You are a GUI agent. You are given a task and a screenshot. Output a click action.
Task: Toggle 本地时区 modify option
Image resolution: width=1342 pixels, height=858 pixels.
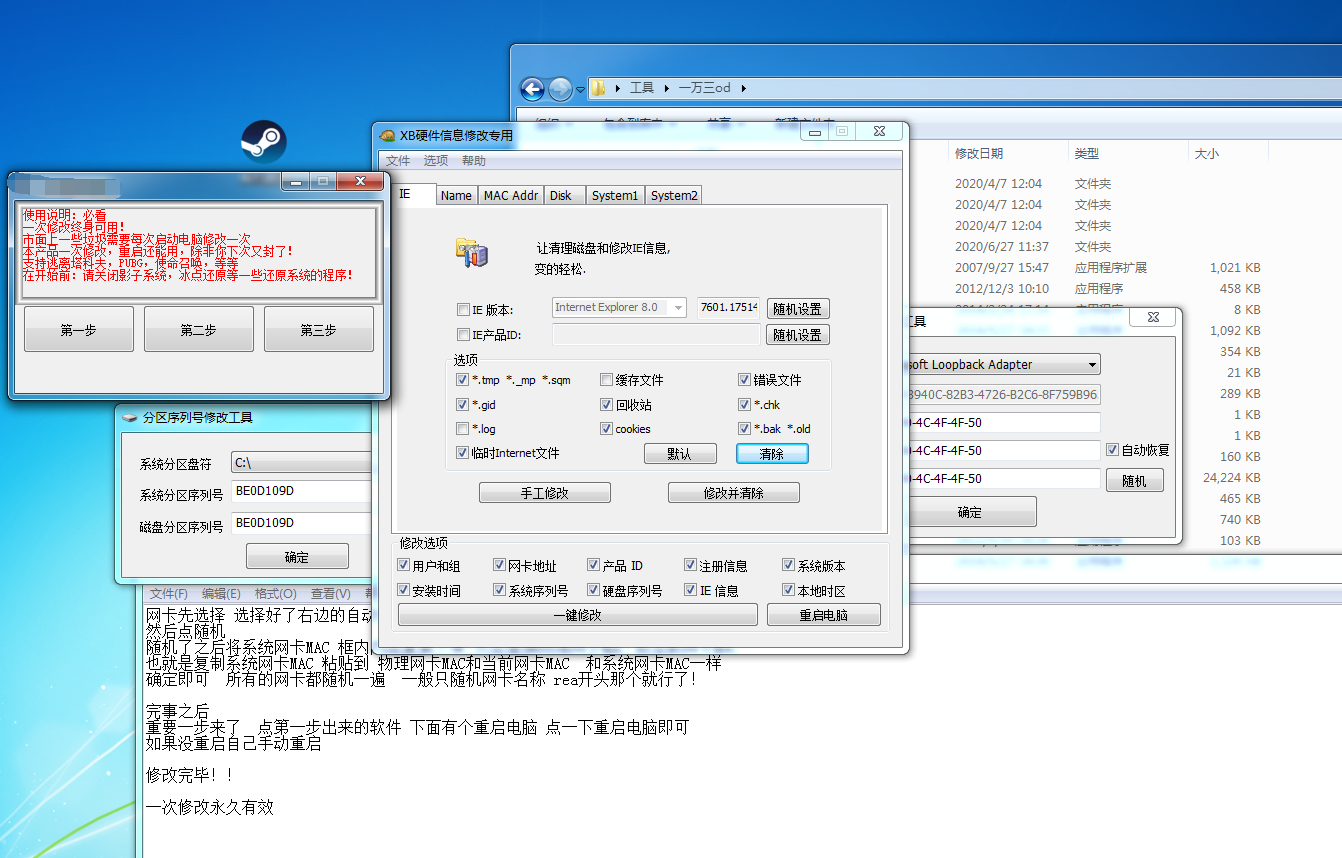pyautogui.click(x=788, y=590)
